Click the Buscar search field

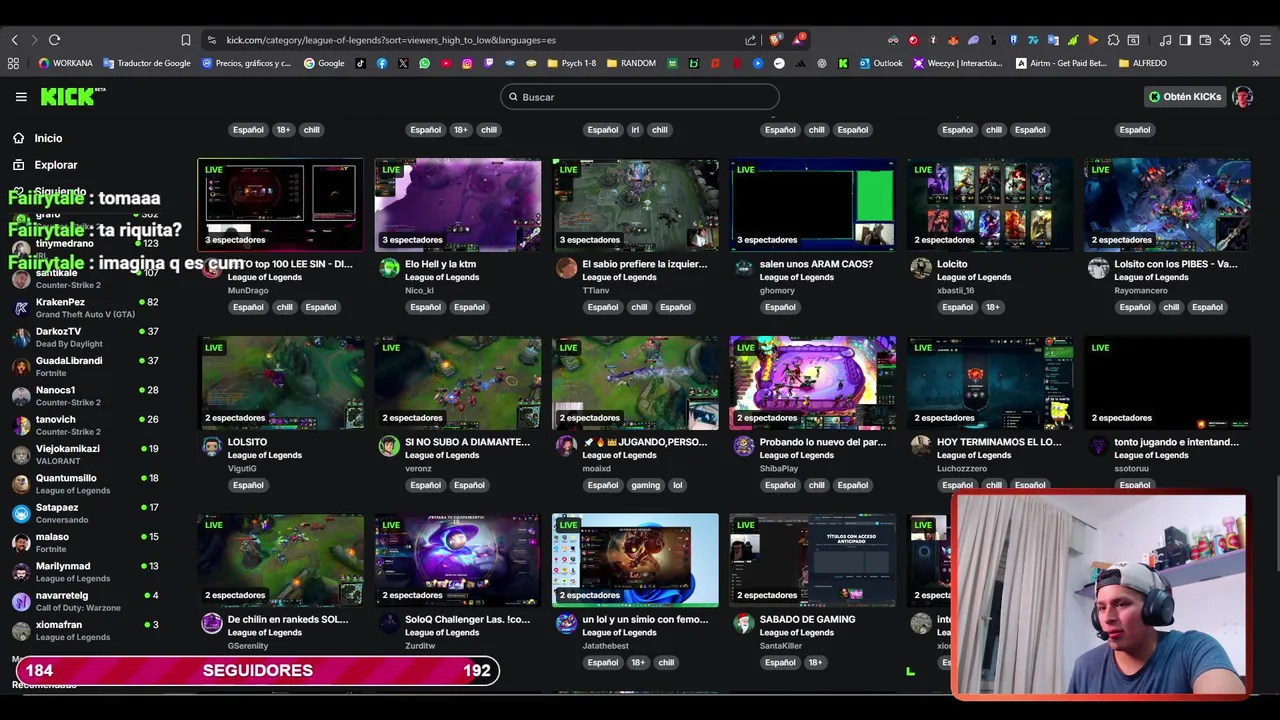coord(640,97)
